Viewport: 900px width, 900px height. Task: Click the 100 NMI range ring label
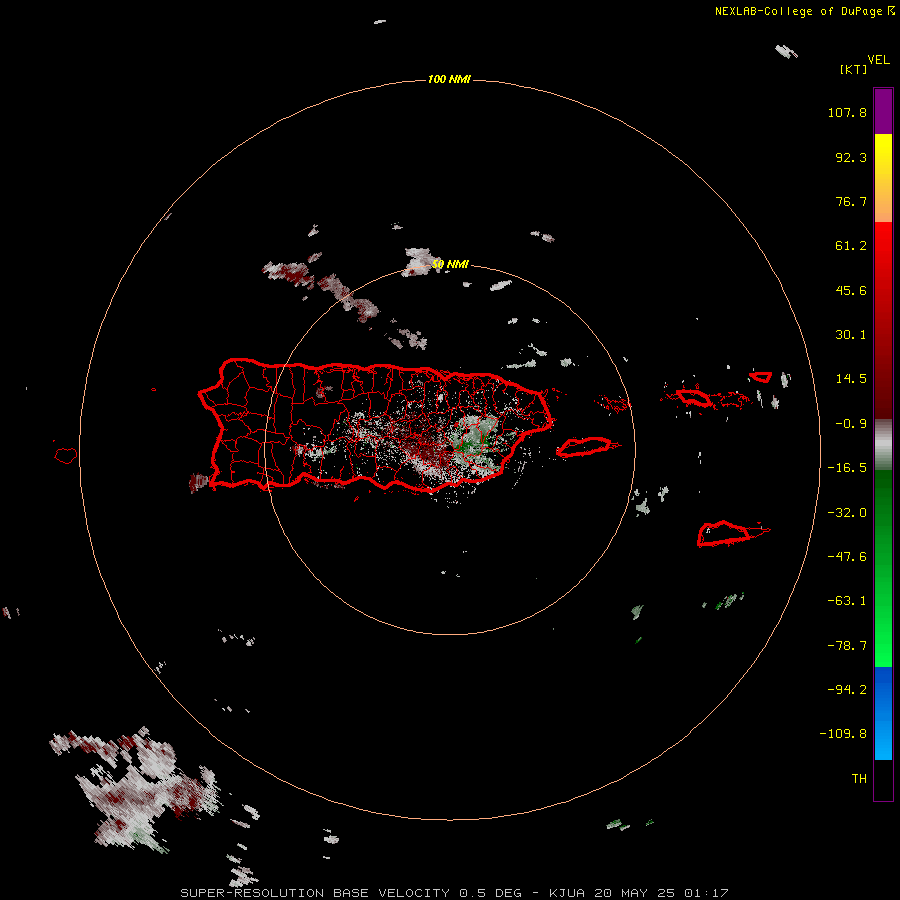click(x=449, y=79)
